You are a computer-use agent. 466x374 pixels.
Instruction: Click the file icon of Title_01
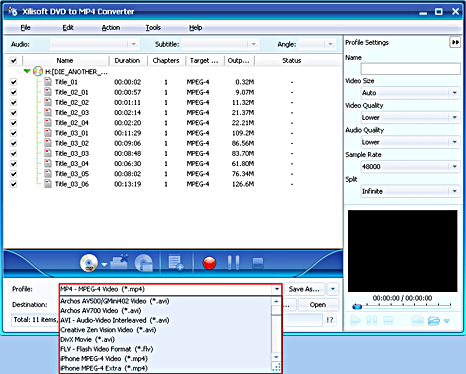click(48, 82)
